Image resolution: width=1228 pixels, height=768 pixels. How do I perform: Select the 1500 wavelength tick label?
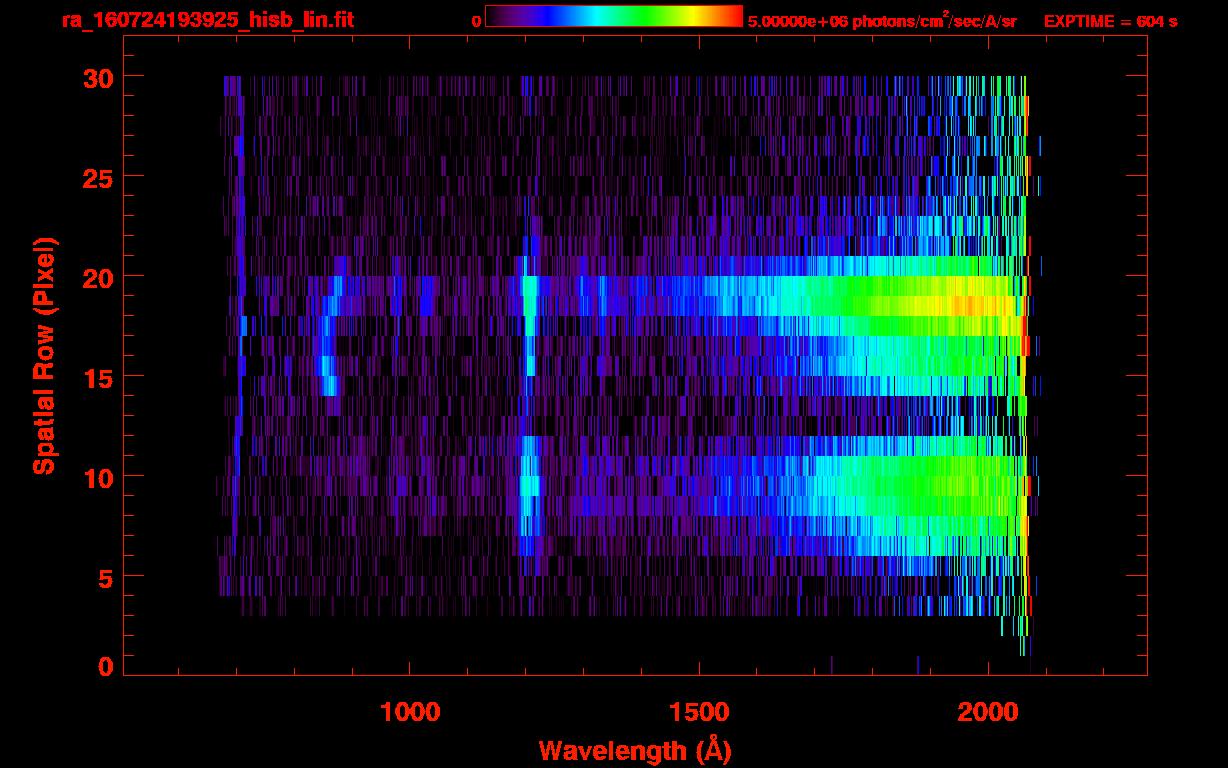(x=699, y=712)
